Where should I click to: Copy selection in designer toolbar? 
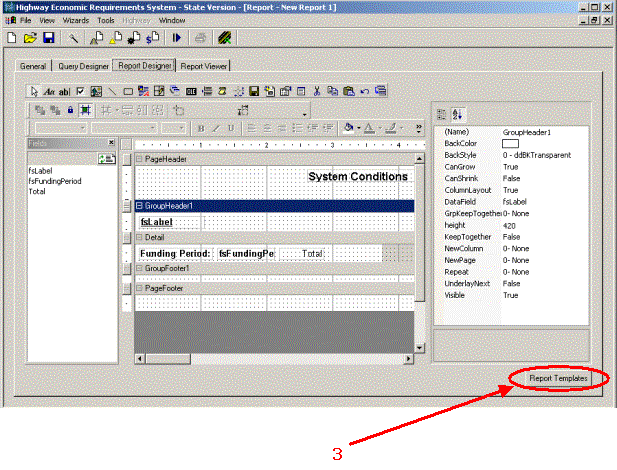[333, 91]
